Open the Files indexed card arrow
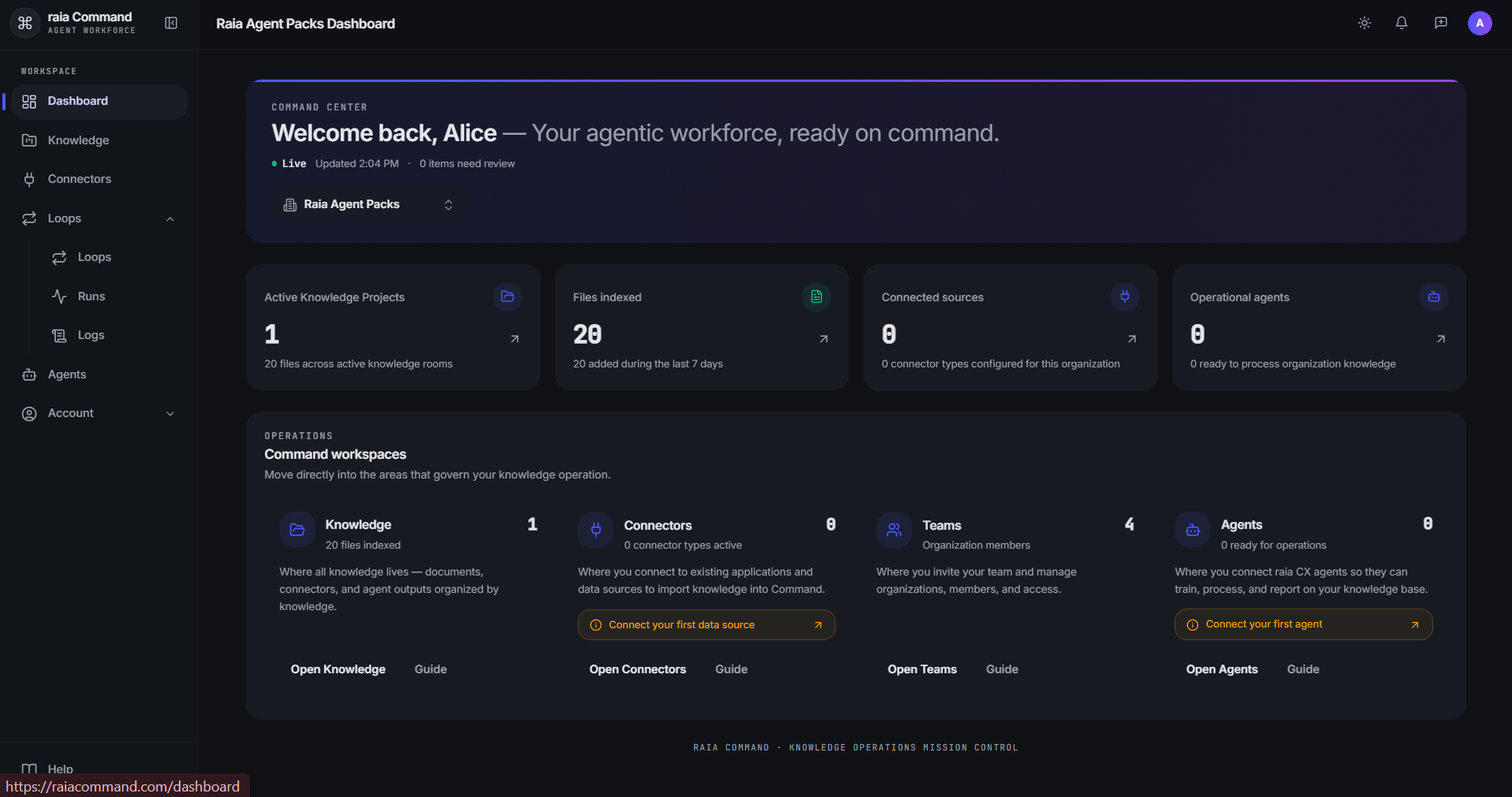Screen dimensions: 1512x797 [x=824, y=339]
